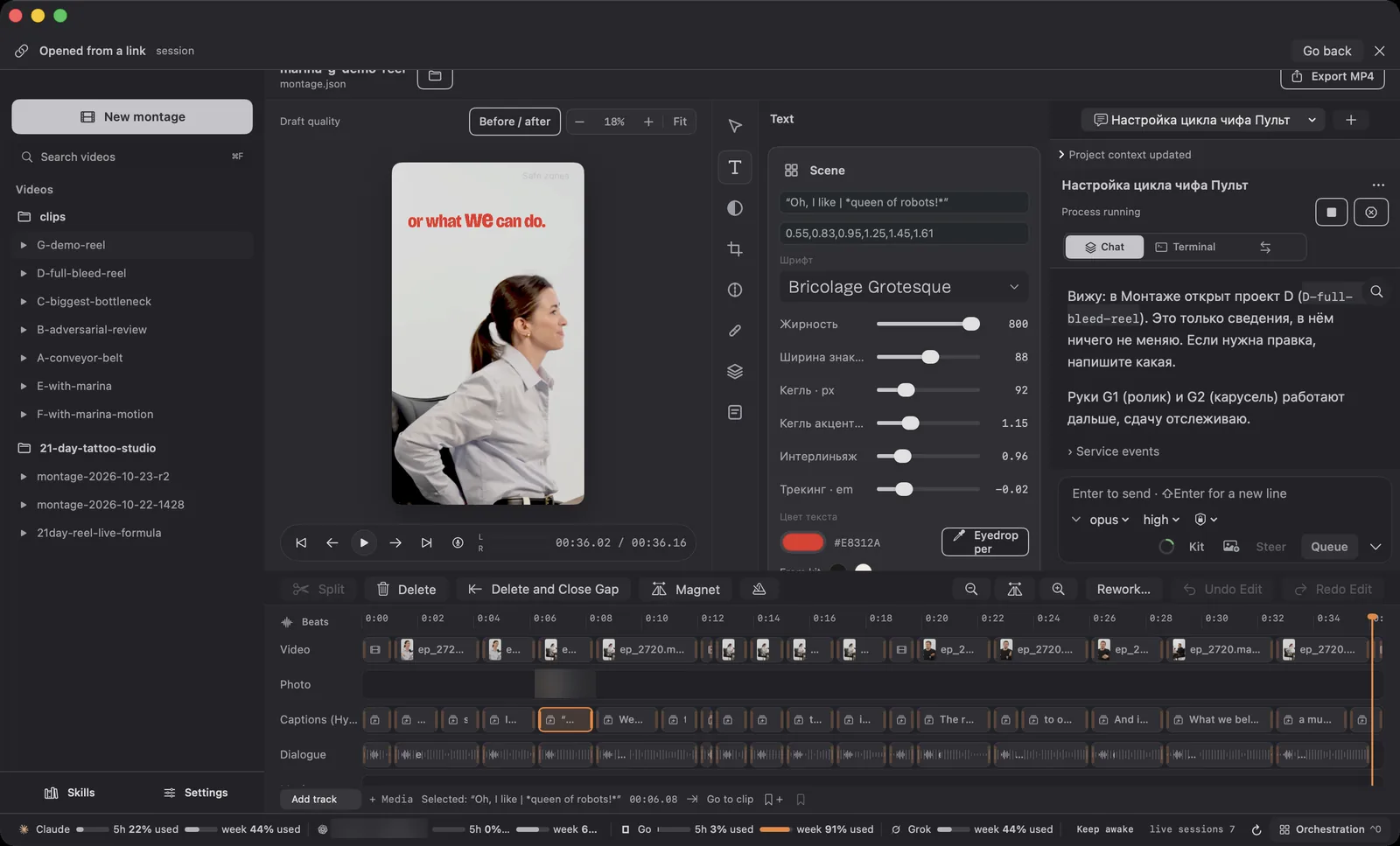1400x846 pixels.
Task: Expand the G-demo-reel tree item
Action: 24,245
